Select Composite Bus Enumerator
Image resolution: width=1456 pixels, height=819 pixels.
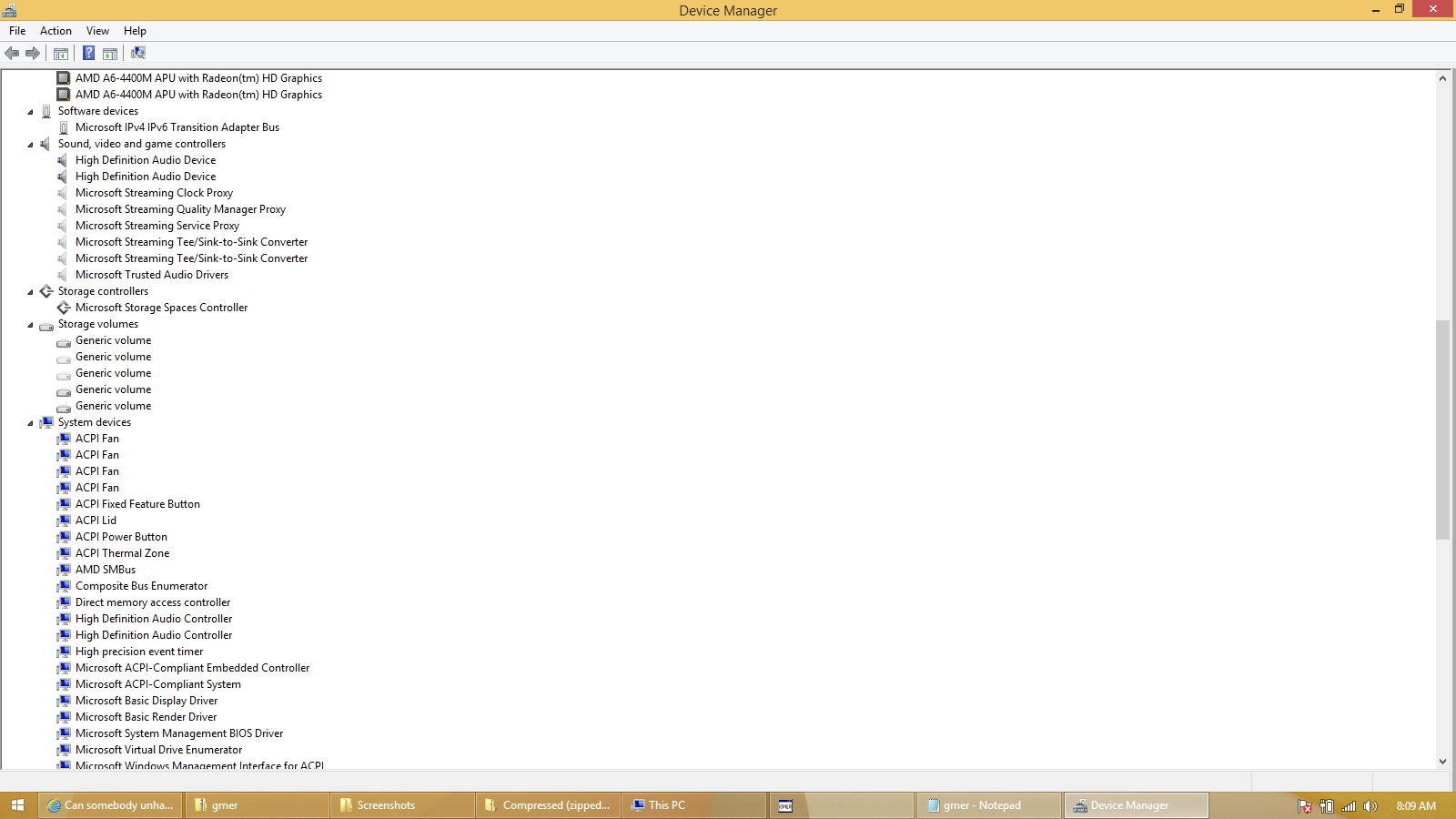pyautogui.click(x=141, y=586)
